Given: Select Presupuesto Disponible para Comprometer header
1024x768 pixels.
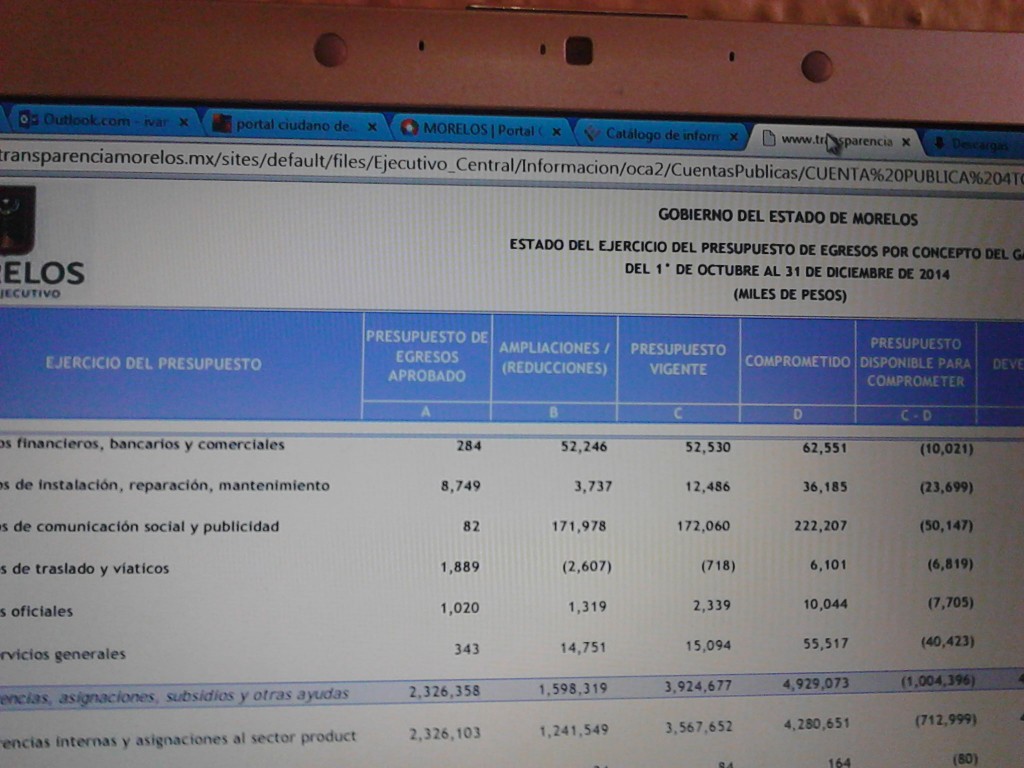Looking at the screenshot, I should pos(915,362).
